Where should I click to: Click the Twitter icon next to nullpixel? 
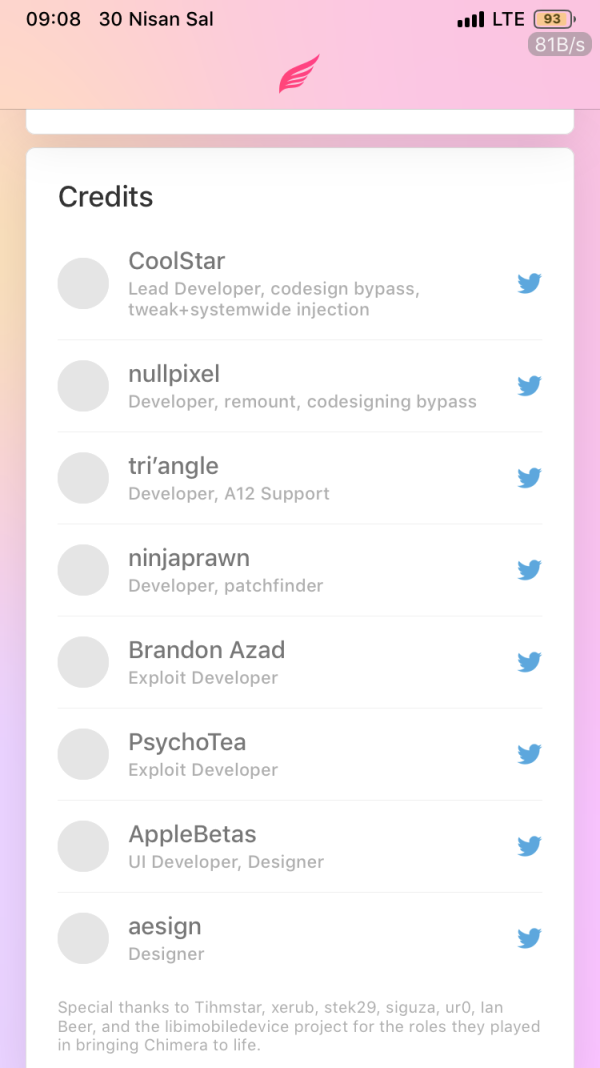click(529, 385)
